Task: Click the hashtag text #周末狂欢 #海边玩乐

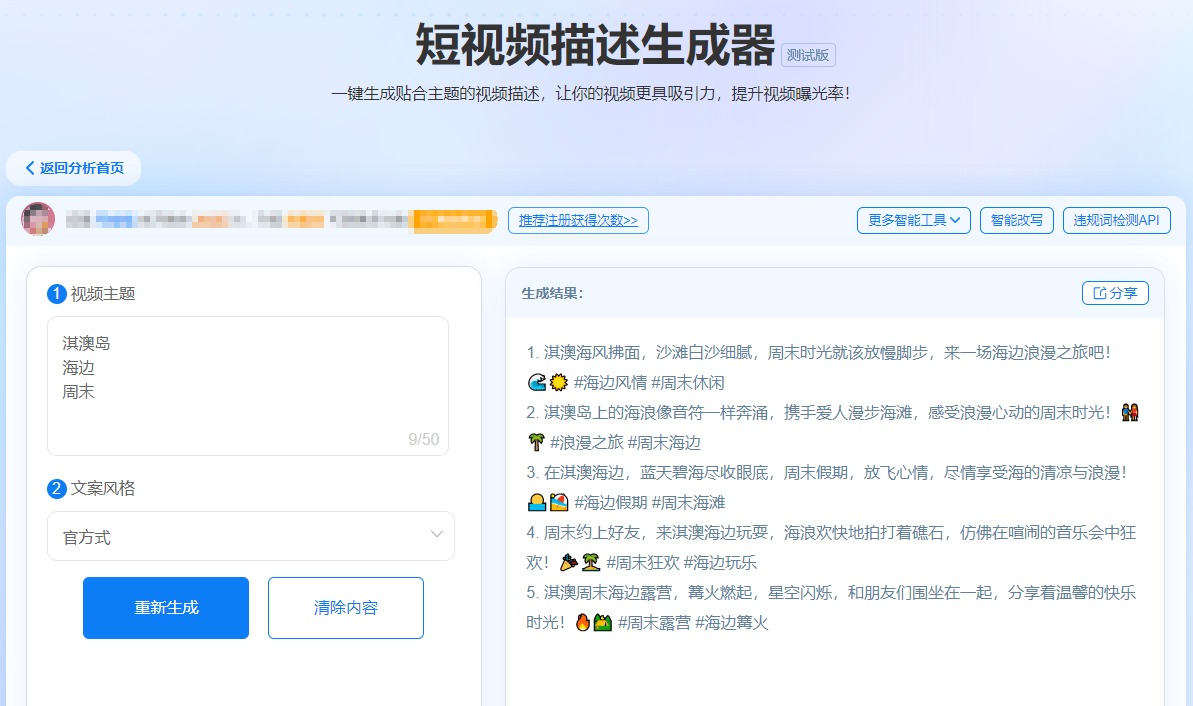Action: pos(681,563)
